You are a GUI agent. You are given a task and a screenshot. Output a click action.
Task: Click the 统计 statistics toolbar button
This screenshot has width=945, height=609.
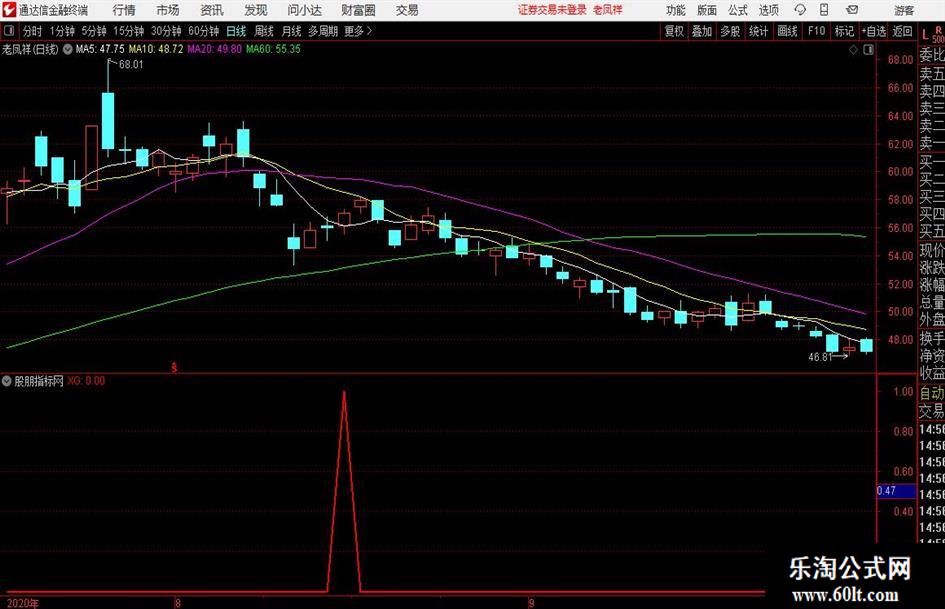(x=758, y=31)
